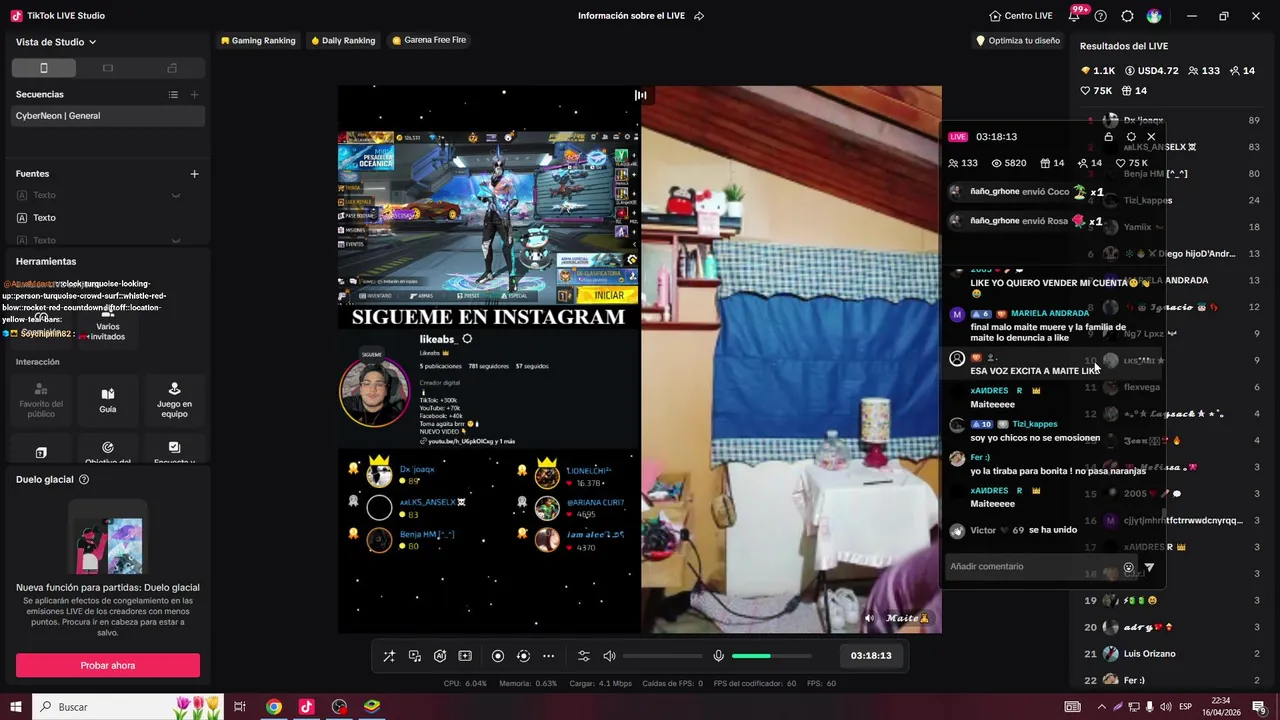Open the profile avatar menu

click(x=1154, y=16)
